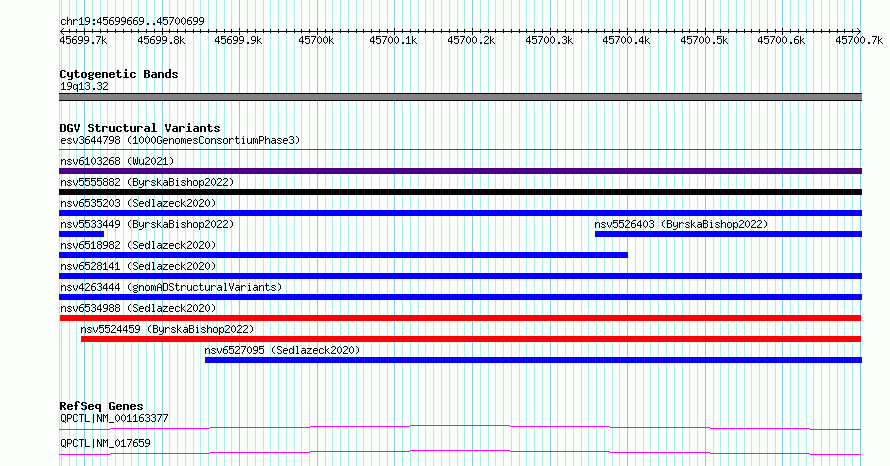
Task: Click the 45700.6k ruler tick label
Action: tap(781, 40)
